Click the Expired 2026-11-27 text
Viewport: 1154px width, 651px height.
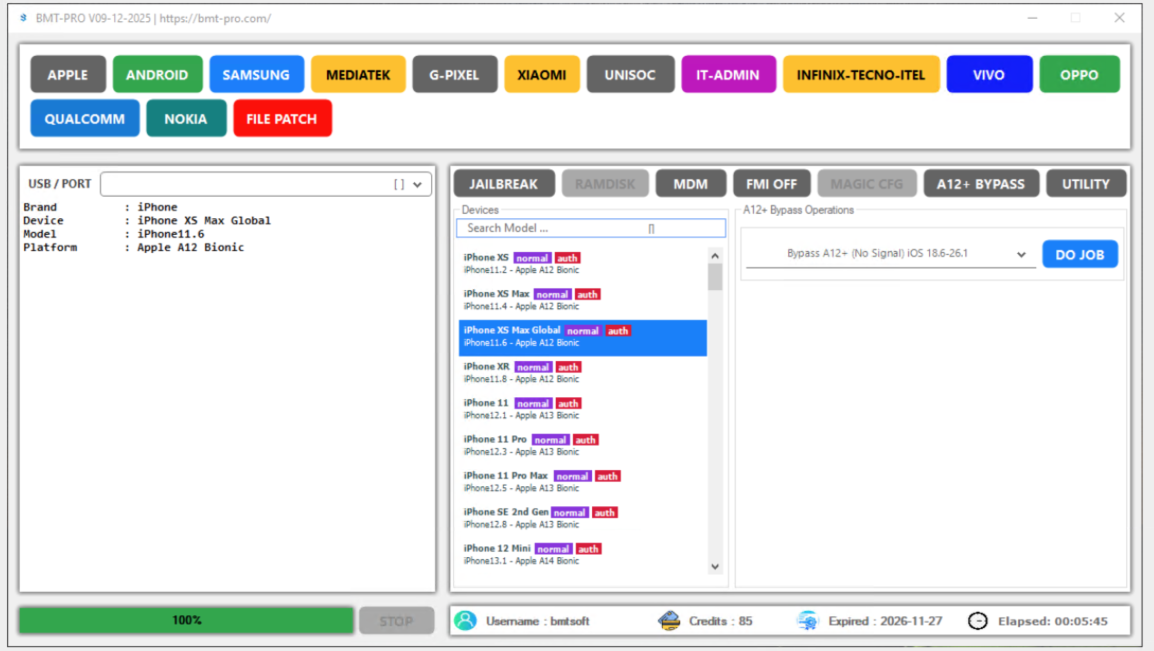pyautogui.click(x=885, y=622)
